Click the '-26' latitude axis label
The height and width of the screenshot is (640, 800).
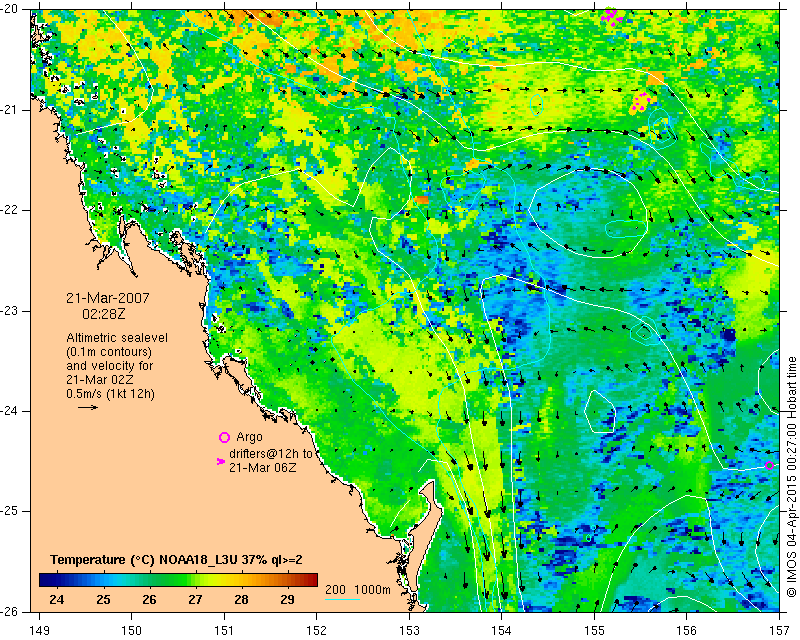click(x=10, y=612)
